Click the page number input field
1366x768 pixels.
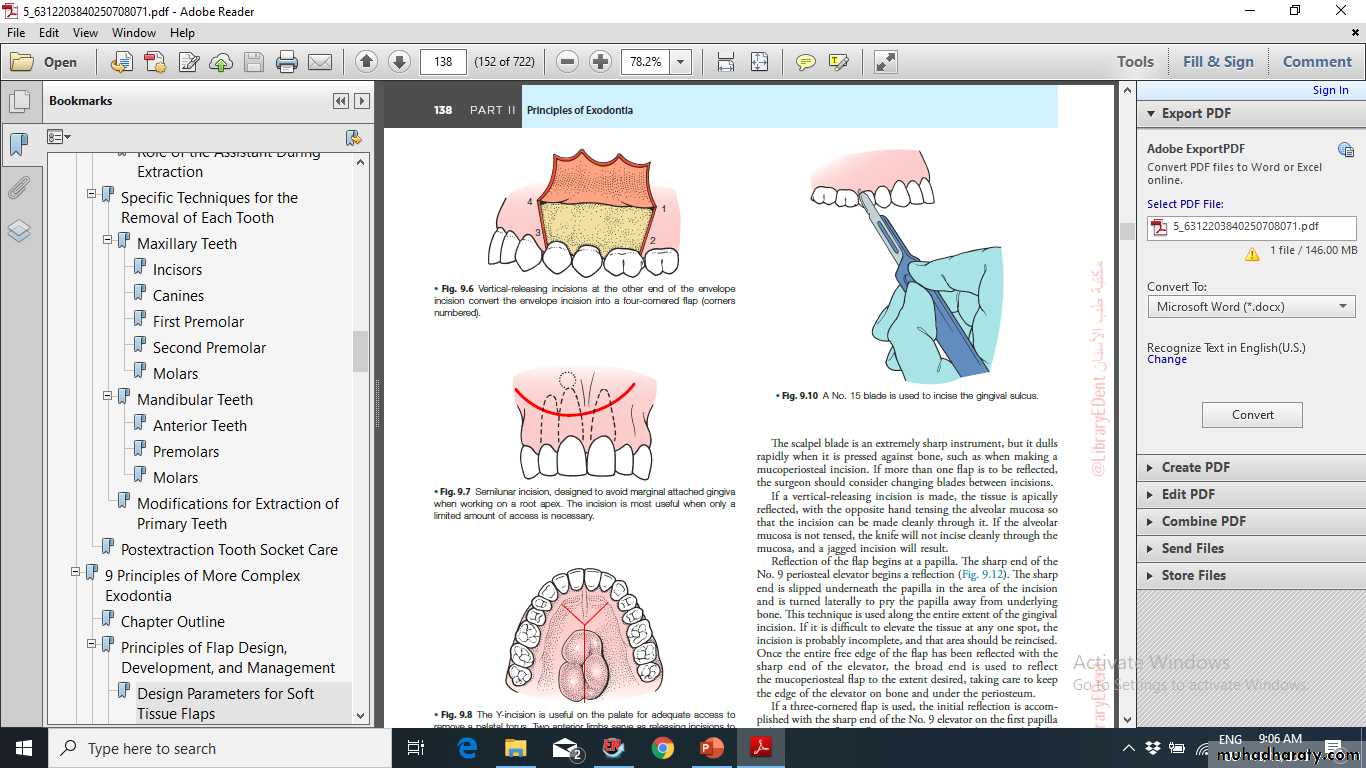[443, 62]
